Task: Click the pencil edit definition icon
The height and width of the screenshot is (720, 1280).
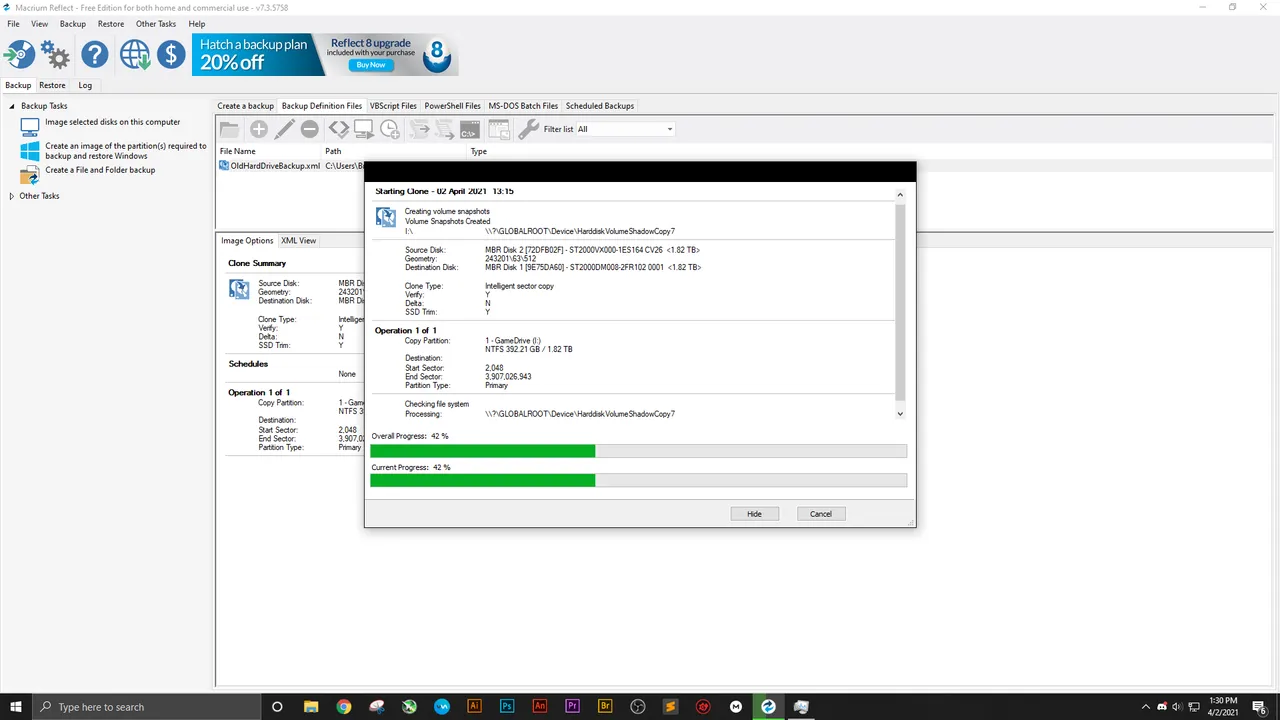Action: coord(285,129)
